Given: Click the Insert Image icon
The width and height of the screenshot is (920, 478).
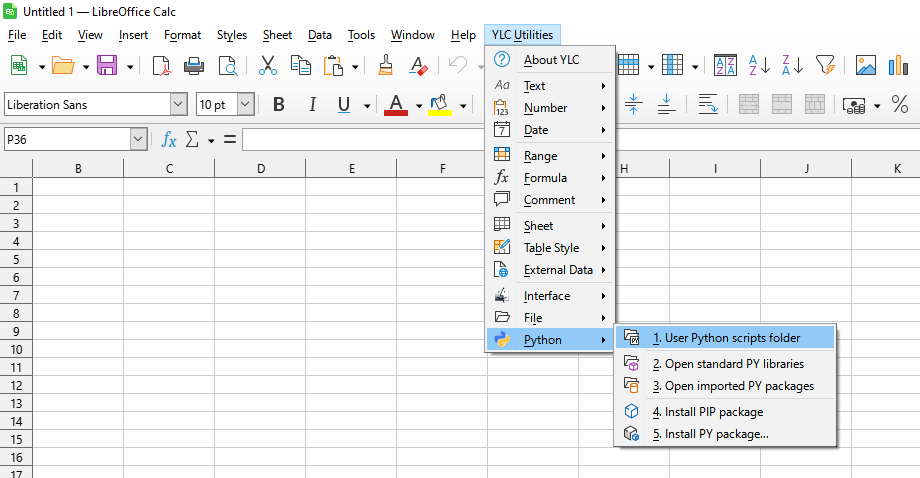Looking at the screenshot, I should 866,66.
